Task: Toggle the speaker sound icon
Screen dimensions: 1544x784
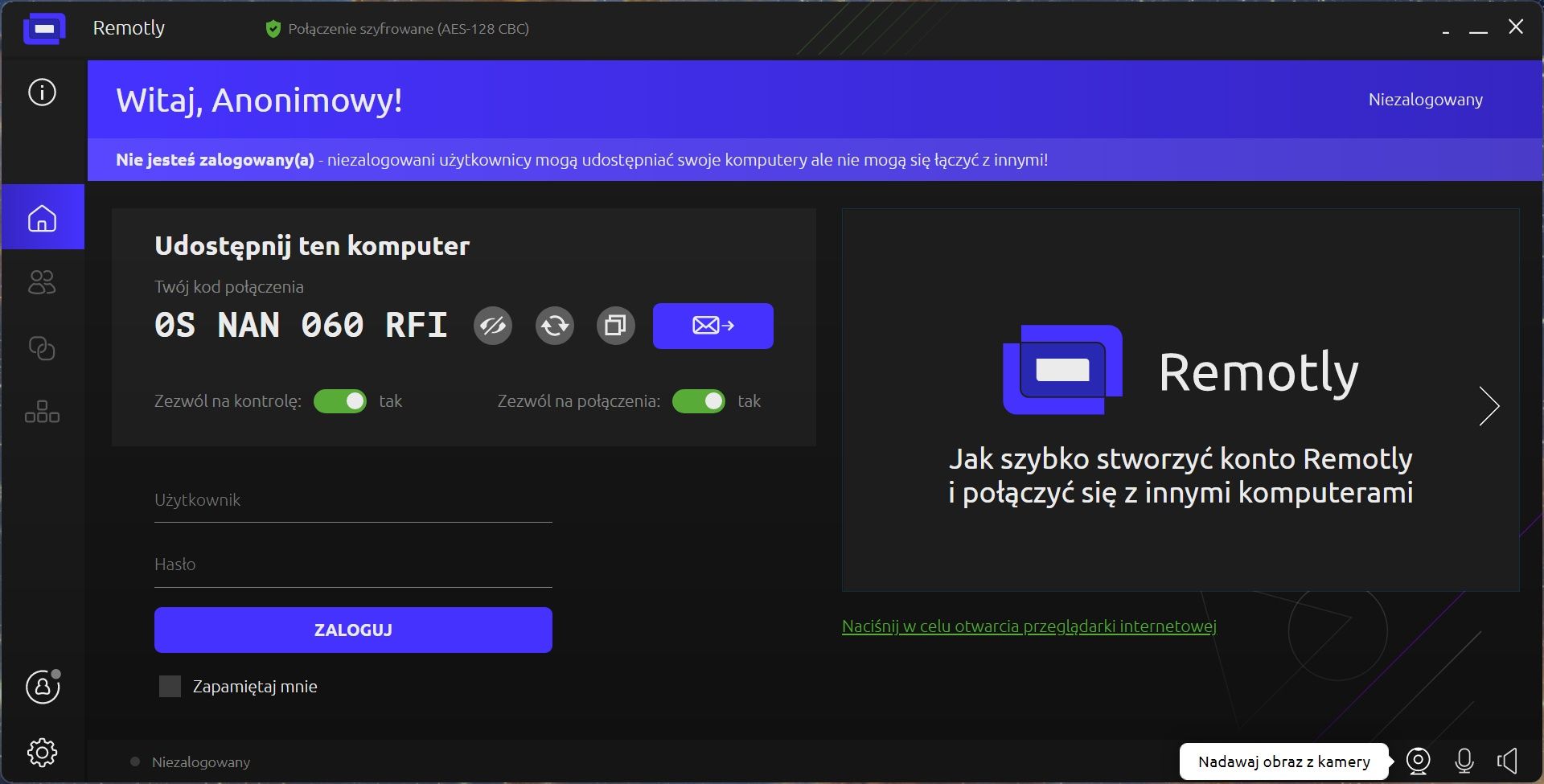Action: coord(1507,761)
